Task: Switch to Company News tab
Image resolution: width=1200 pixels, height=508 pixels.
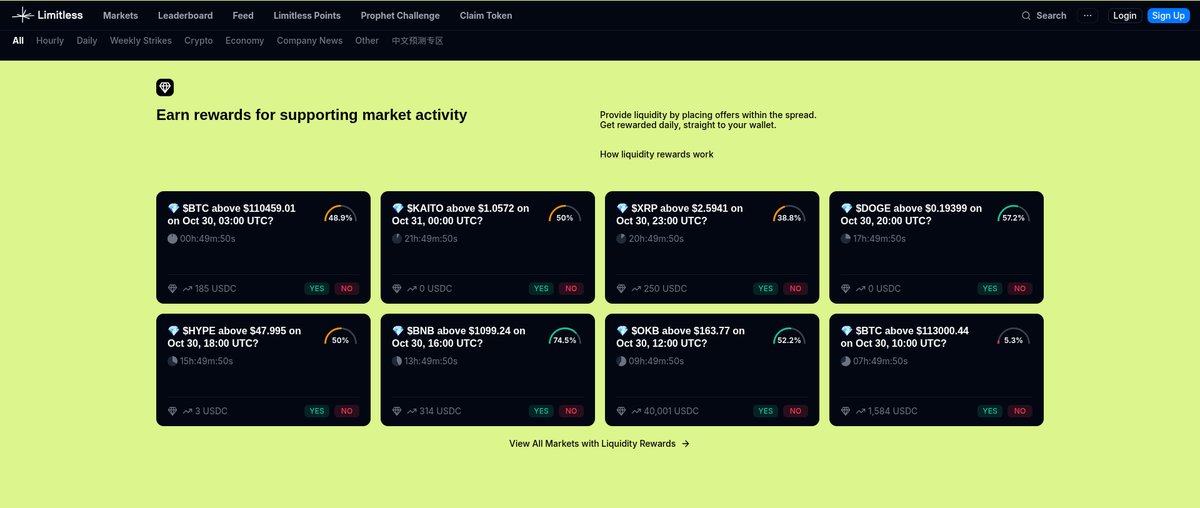Action: click(310, 41)
